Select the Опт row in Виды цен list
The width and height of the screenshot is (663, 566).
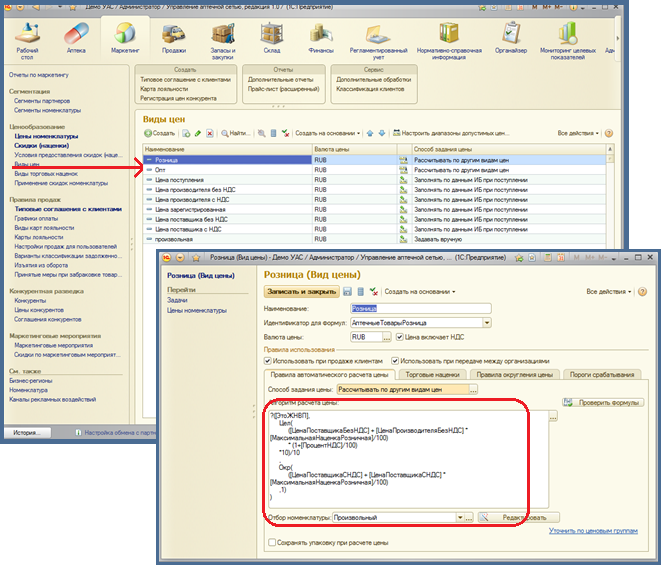coord(374,170)
